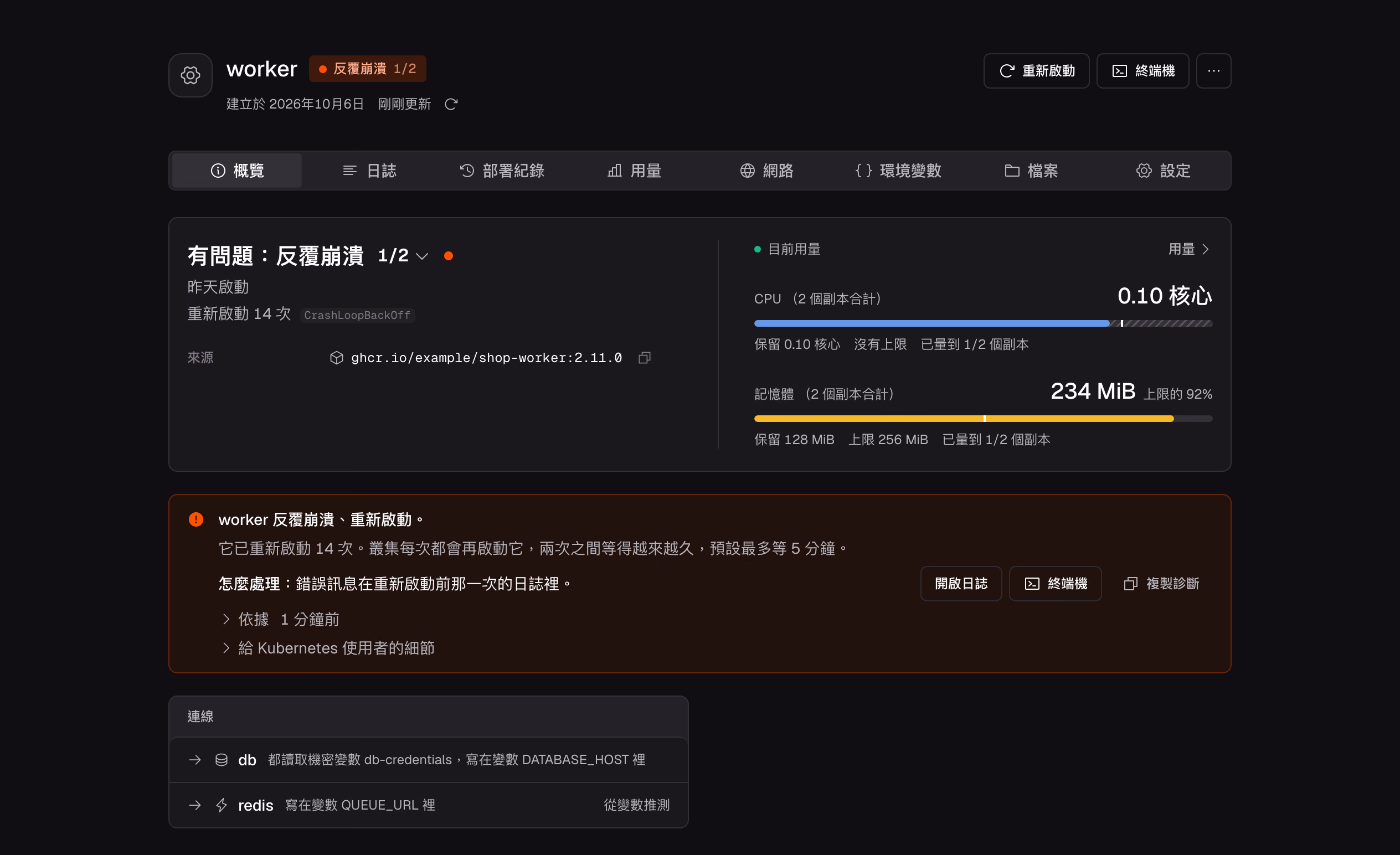Viewport: 1400px width, 855px height.
Task: Click the package icon beside ghcr.io image
Action: pos(336,358)
